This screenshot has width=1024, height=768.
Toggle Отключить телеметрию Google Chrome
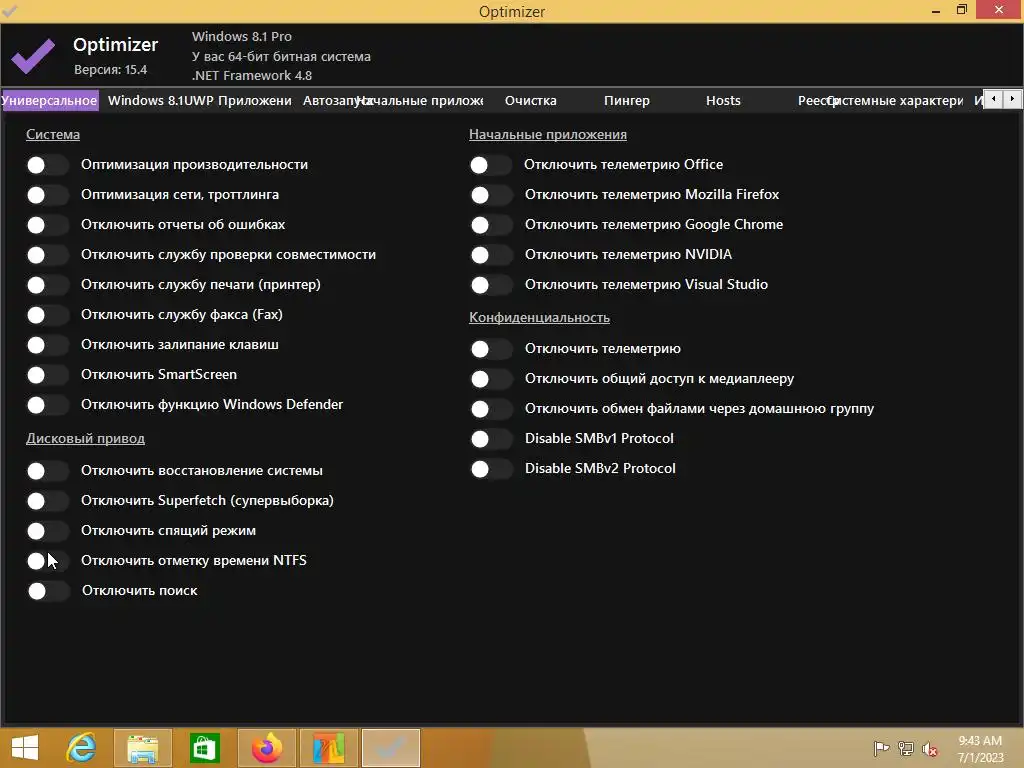pos(491,225)
